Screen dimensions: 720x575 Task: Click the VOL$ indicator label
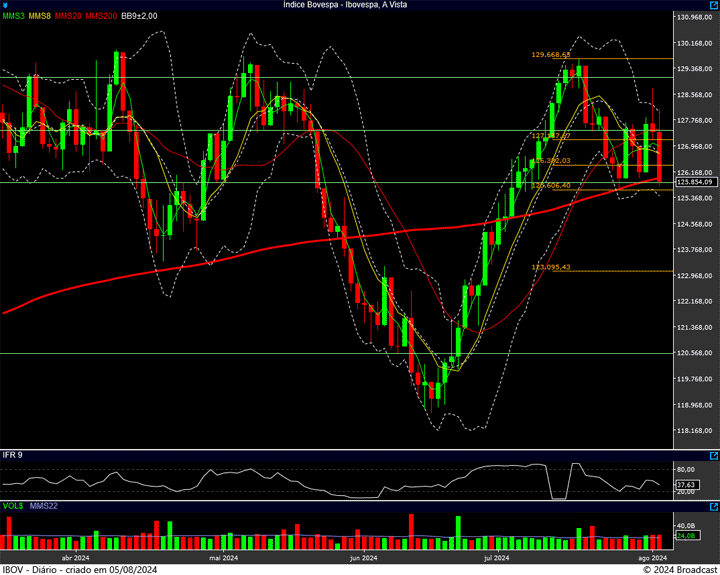14,507
